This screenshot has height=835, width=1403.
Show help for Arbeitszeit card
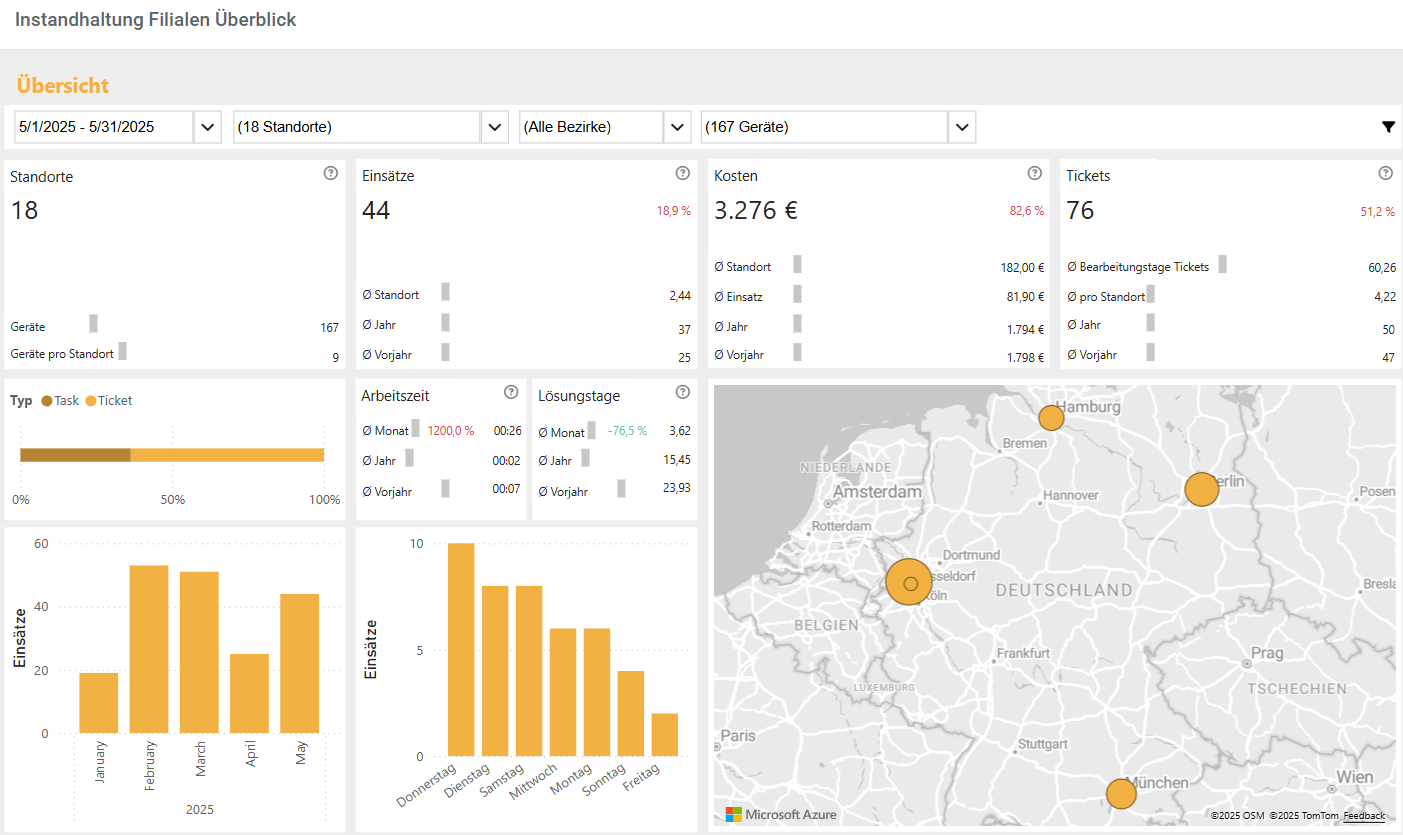tap(511, 392)
